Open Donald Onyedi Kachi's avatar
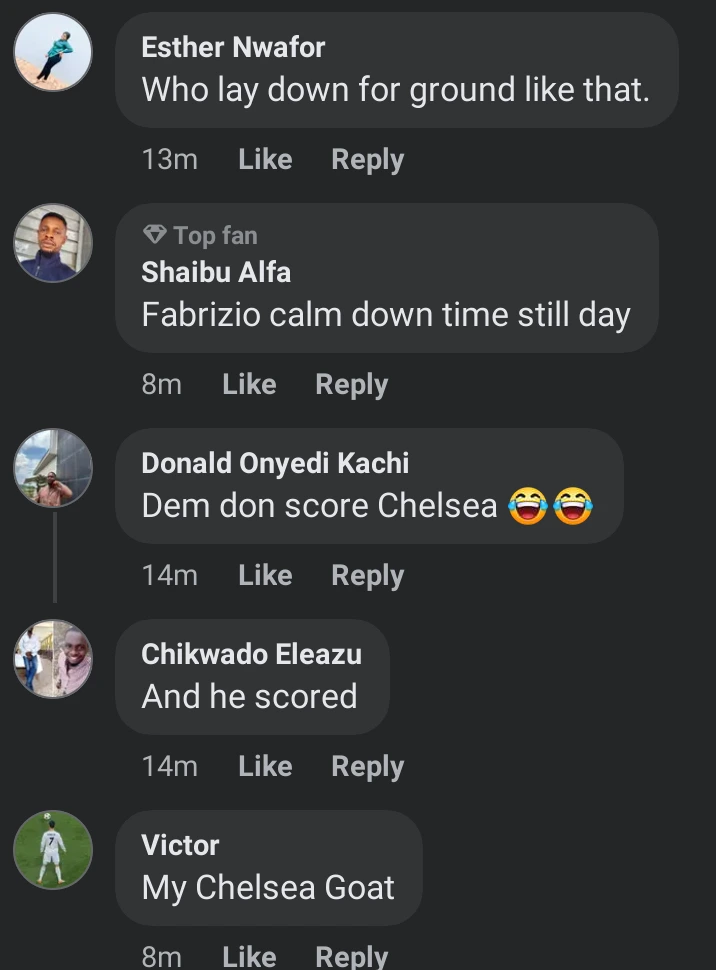716x970 pixels. 53,468
